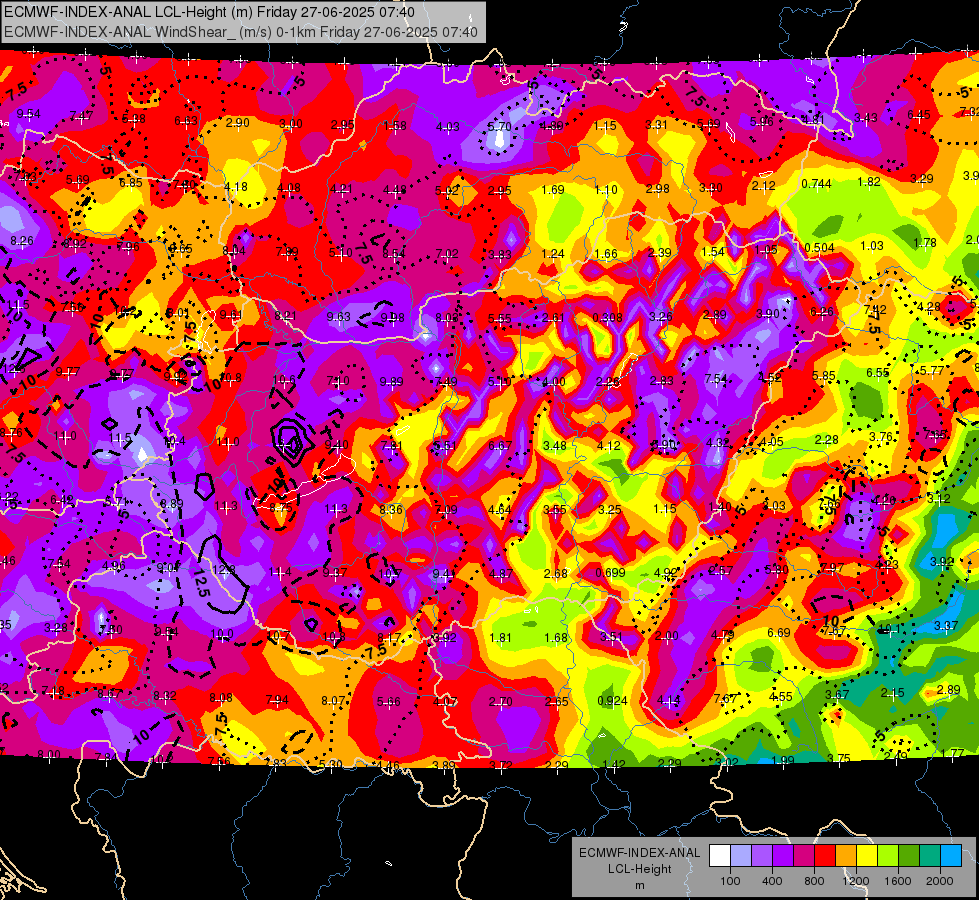Click the map value 5.85

[x=824, y=376]
